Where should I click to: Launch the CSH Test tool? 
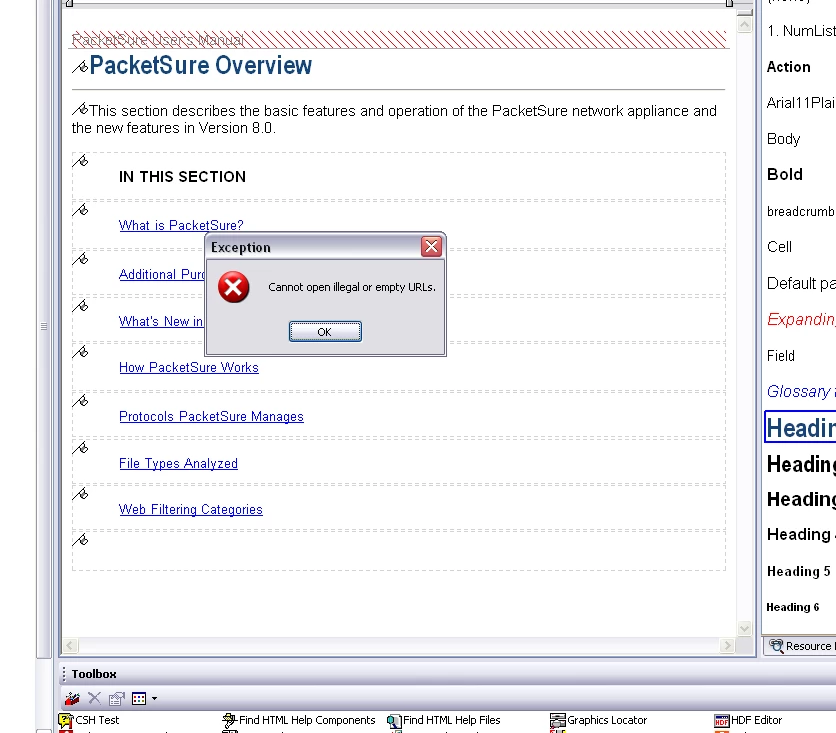pos(89,720)
